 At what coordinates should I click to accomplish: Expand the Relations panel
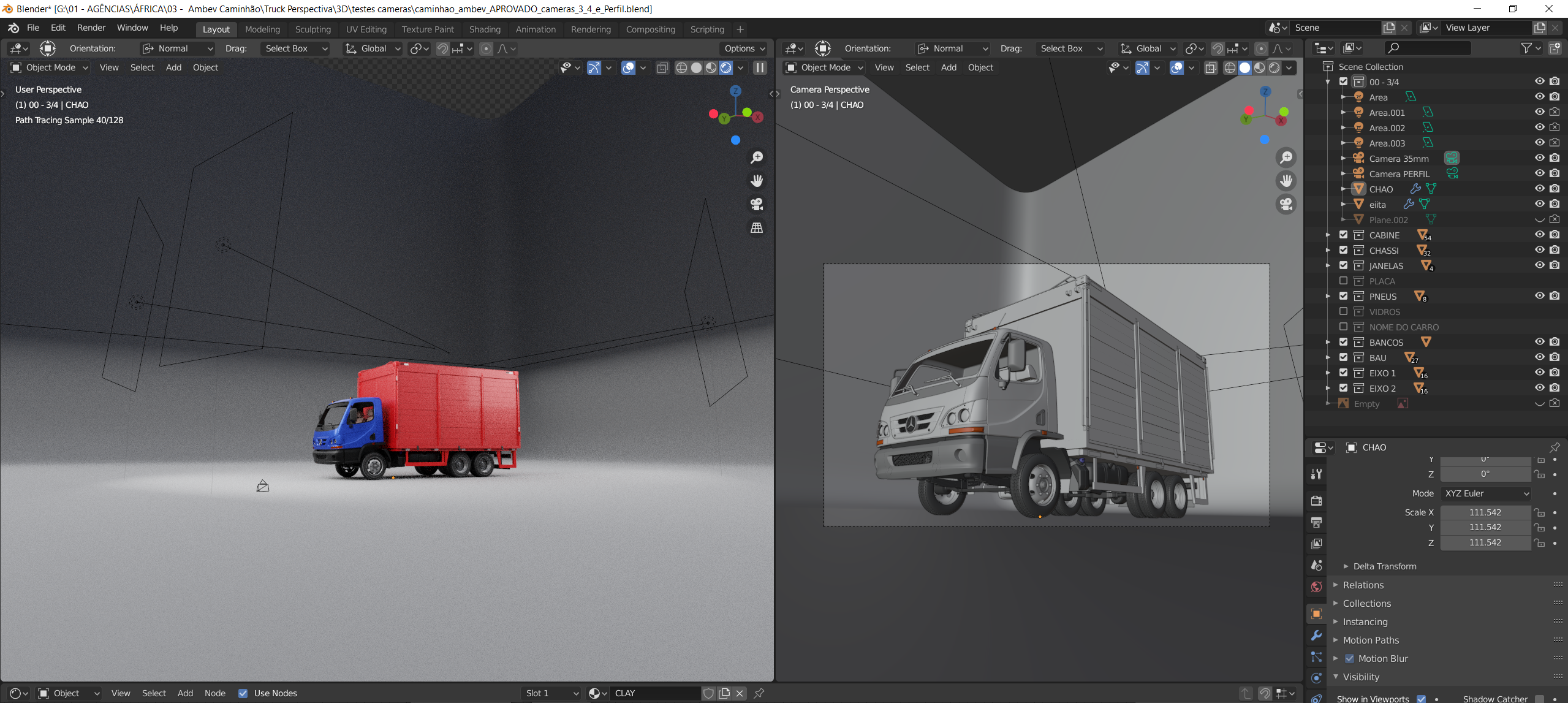[x=1363, y=585]
